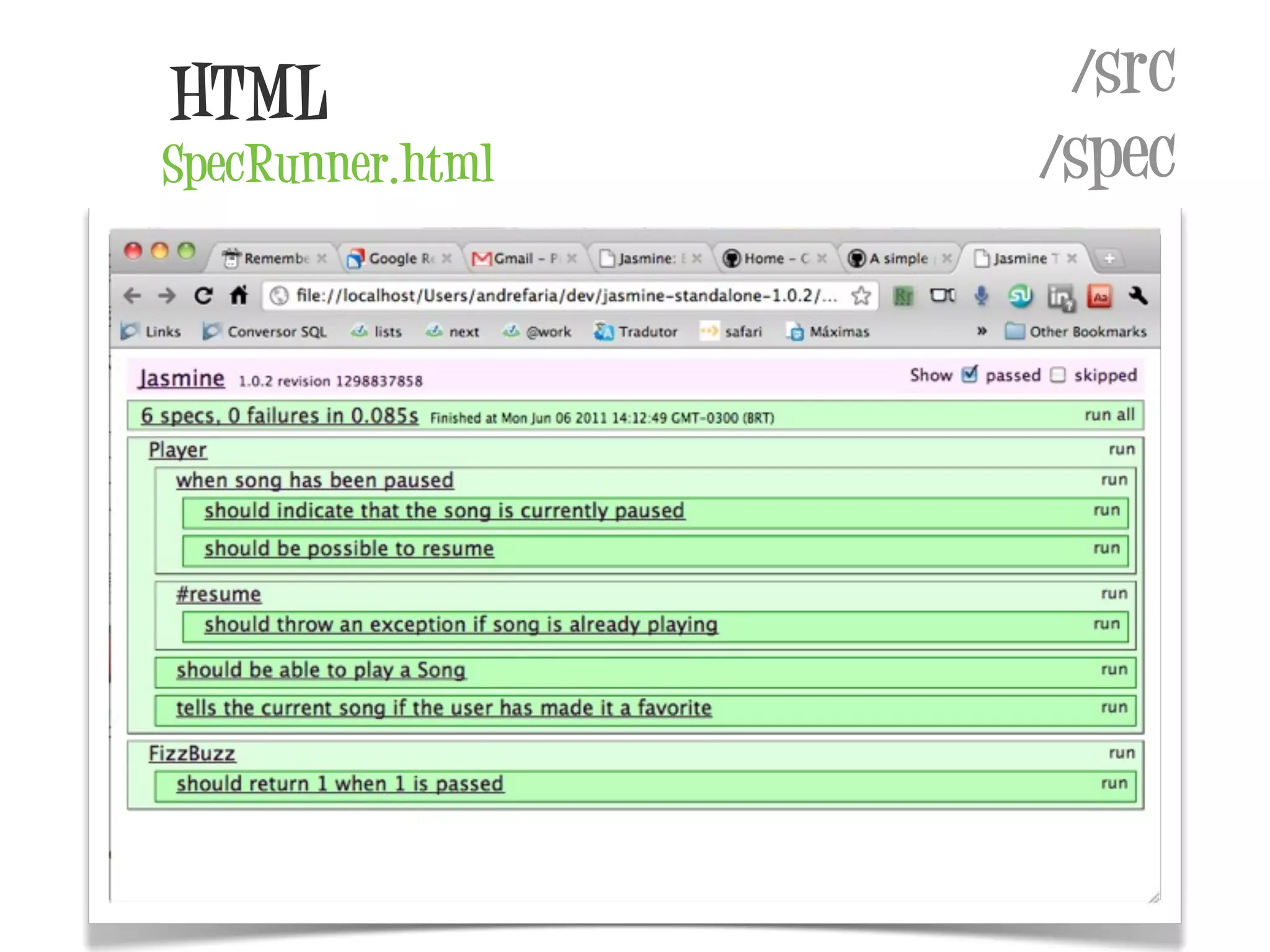The width and height of the screenshot is (1270, 952).
Task: Click the blue microphone extension icon
Action: pyautogui.click(x=981, y=296)
